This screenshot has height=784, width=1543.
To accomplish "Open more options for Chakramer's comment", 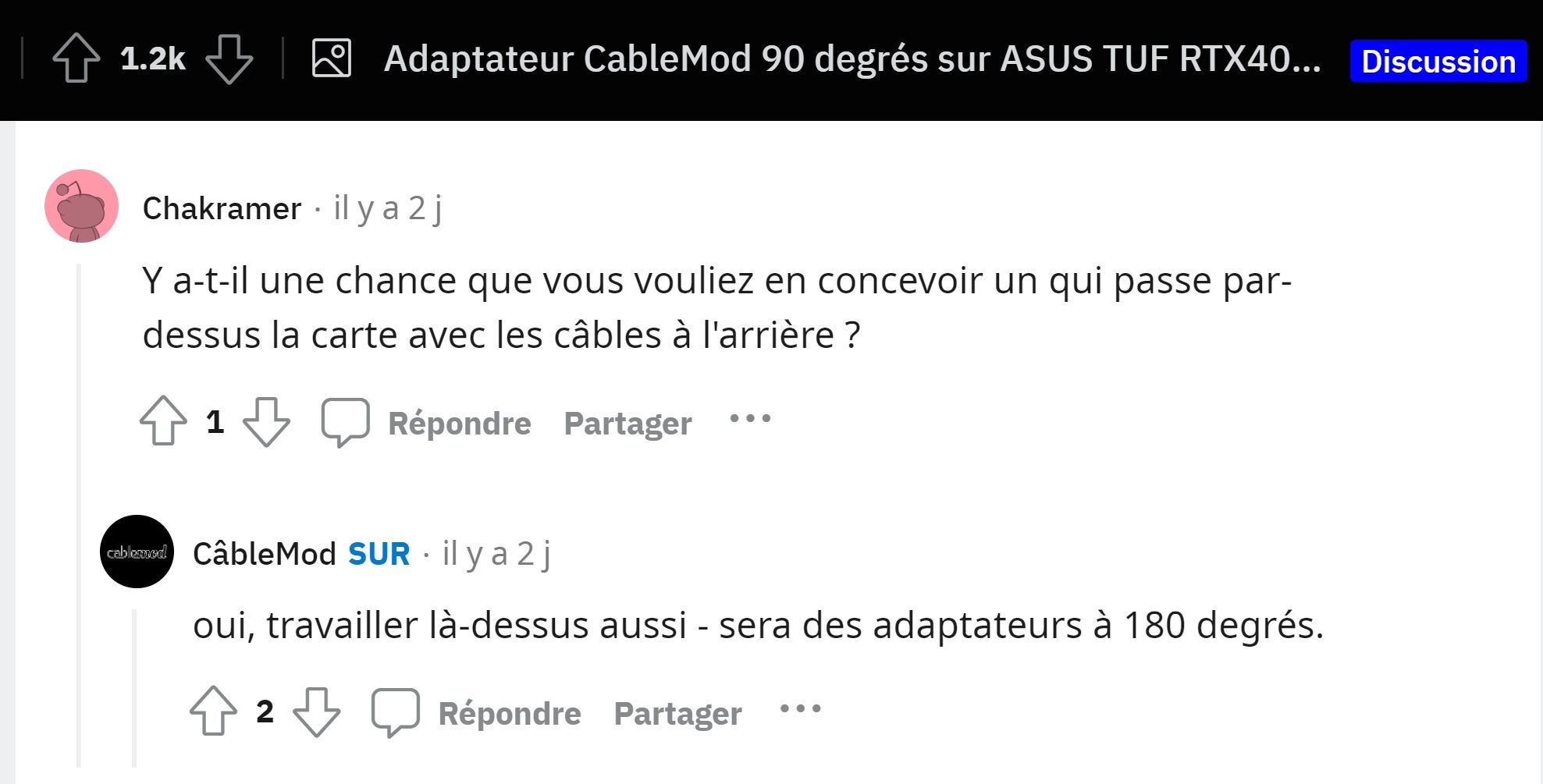I will (x=750, y=420).
